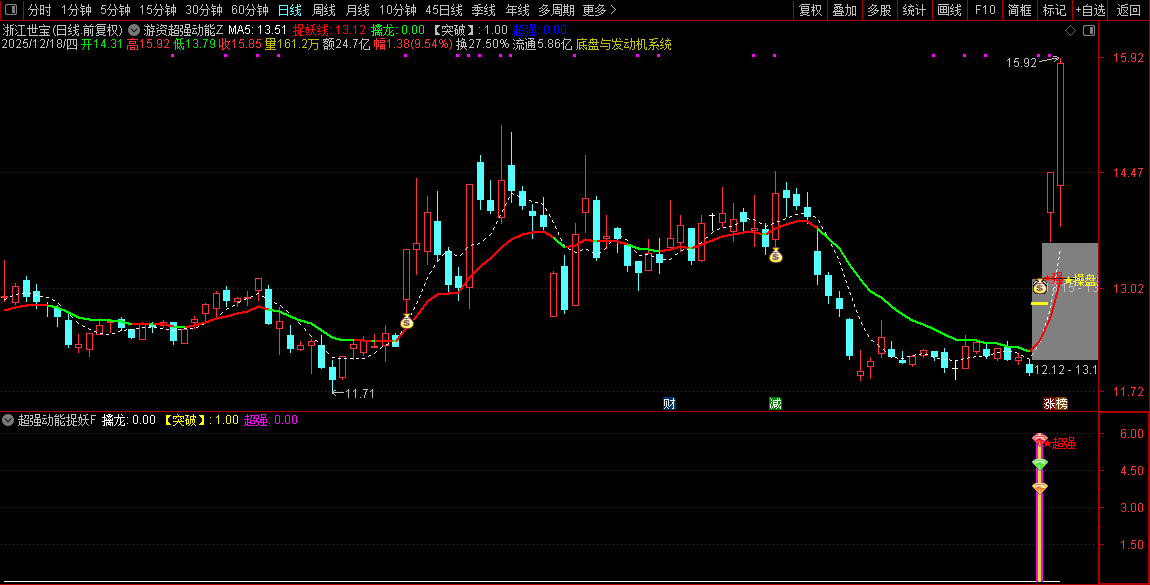Click the yellow ★操盘 signal label
The image size is (1150, 585).
point(1081,280)
